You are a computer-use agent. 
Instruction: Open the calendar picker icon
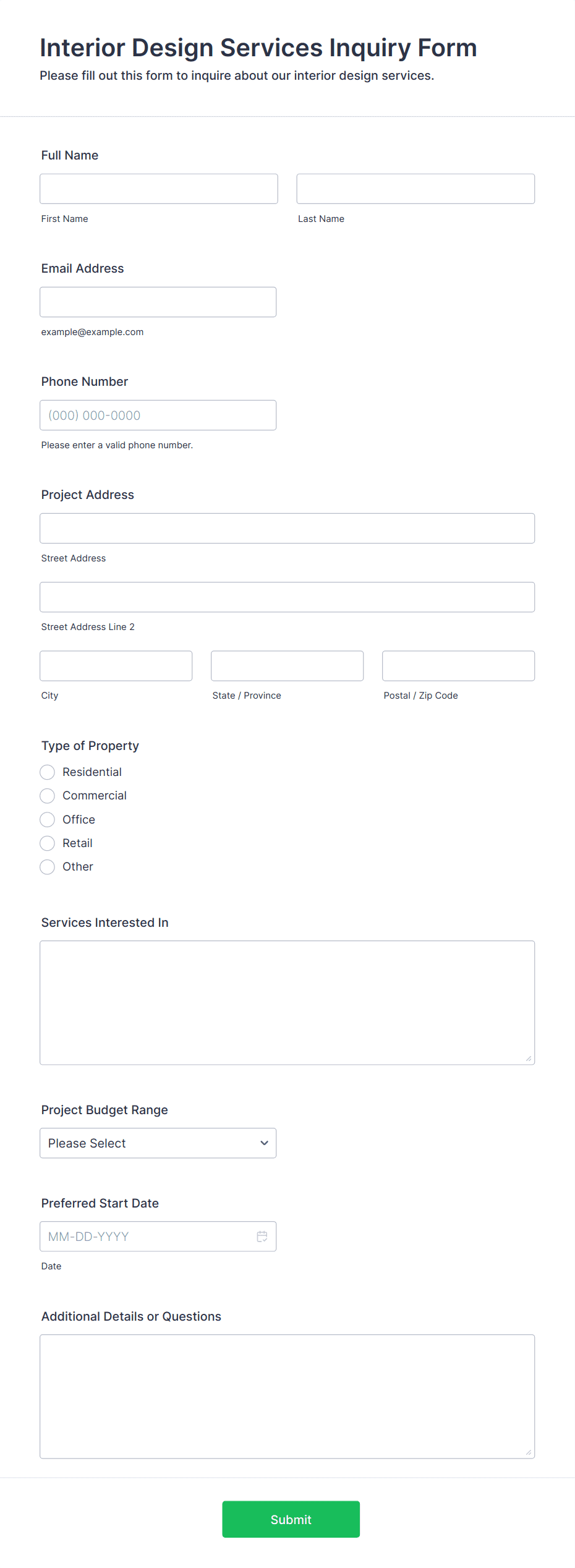point(262,1237)
